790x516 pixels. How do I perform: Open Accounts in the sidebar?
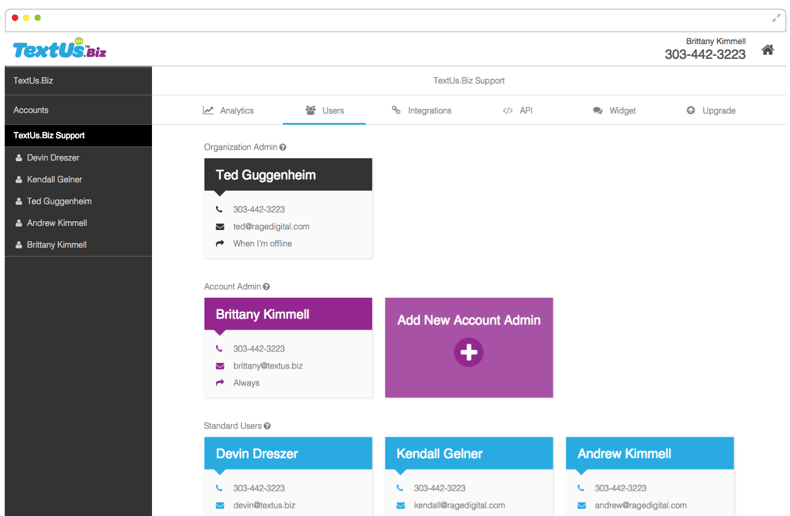pos(78,110)
